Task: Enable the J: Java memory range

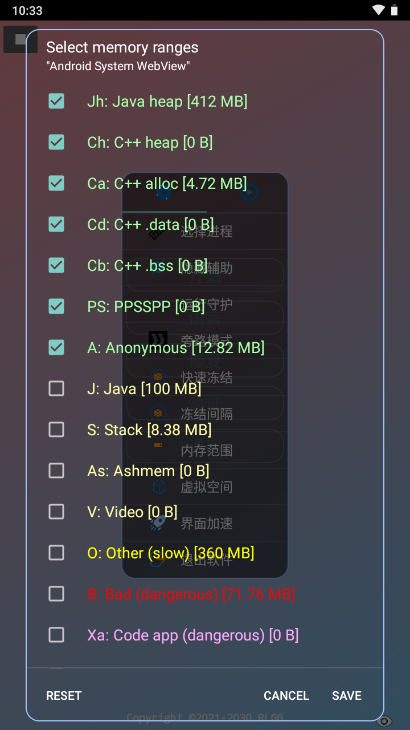Action: tap(56, 388)
